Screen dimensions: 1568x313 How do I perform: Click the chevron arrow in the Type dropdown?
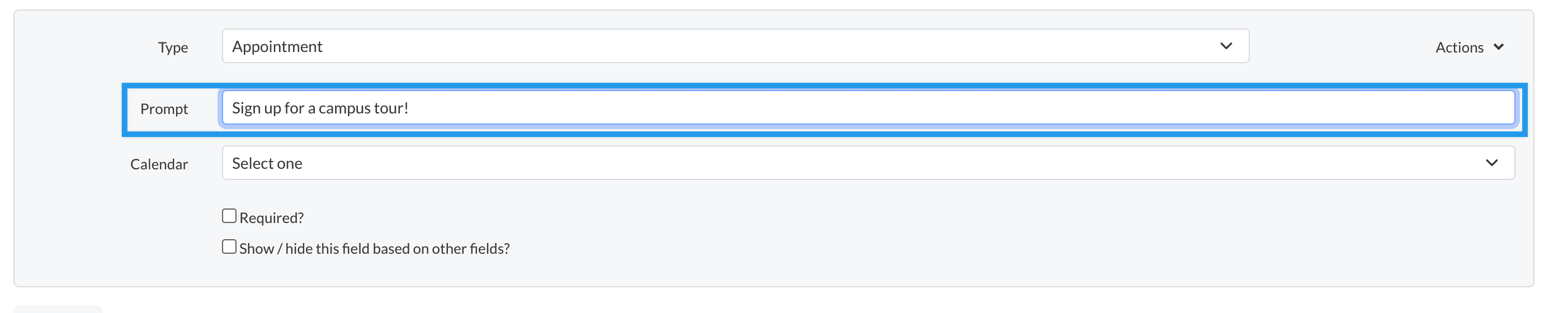point(1226,46)
